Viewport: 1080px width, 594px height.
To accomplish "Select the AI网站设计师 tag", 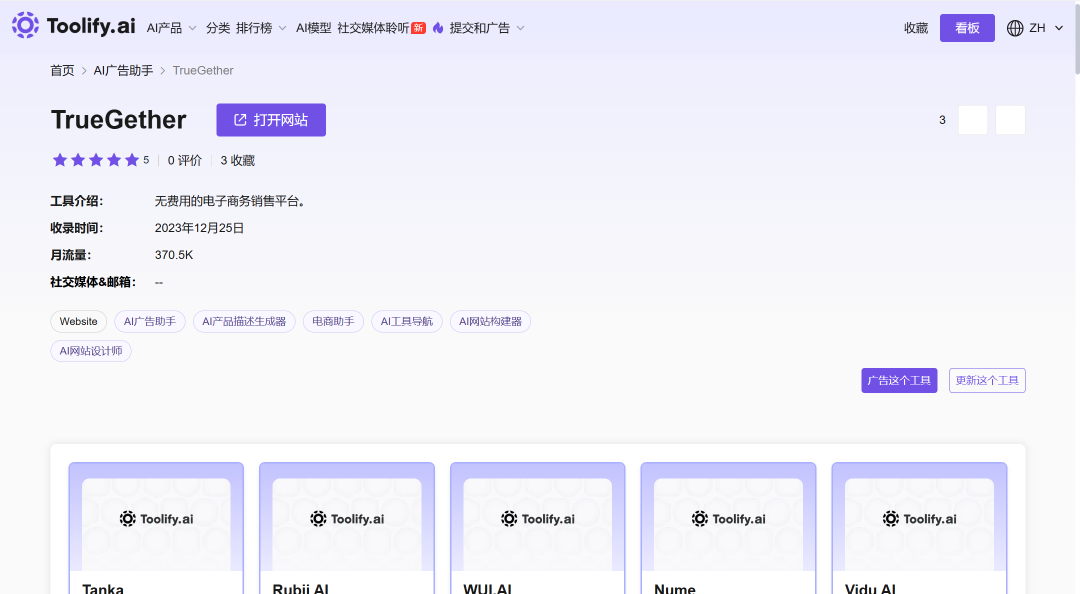I will (x=91, y=351).
